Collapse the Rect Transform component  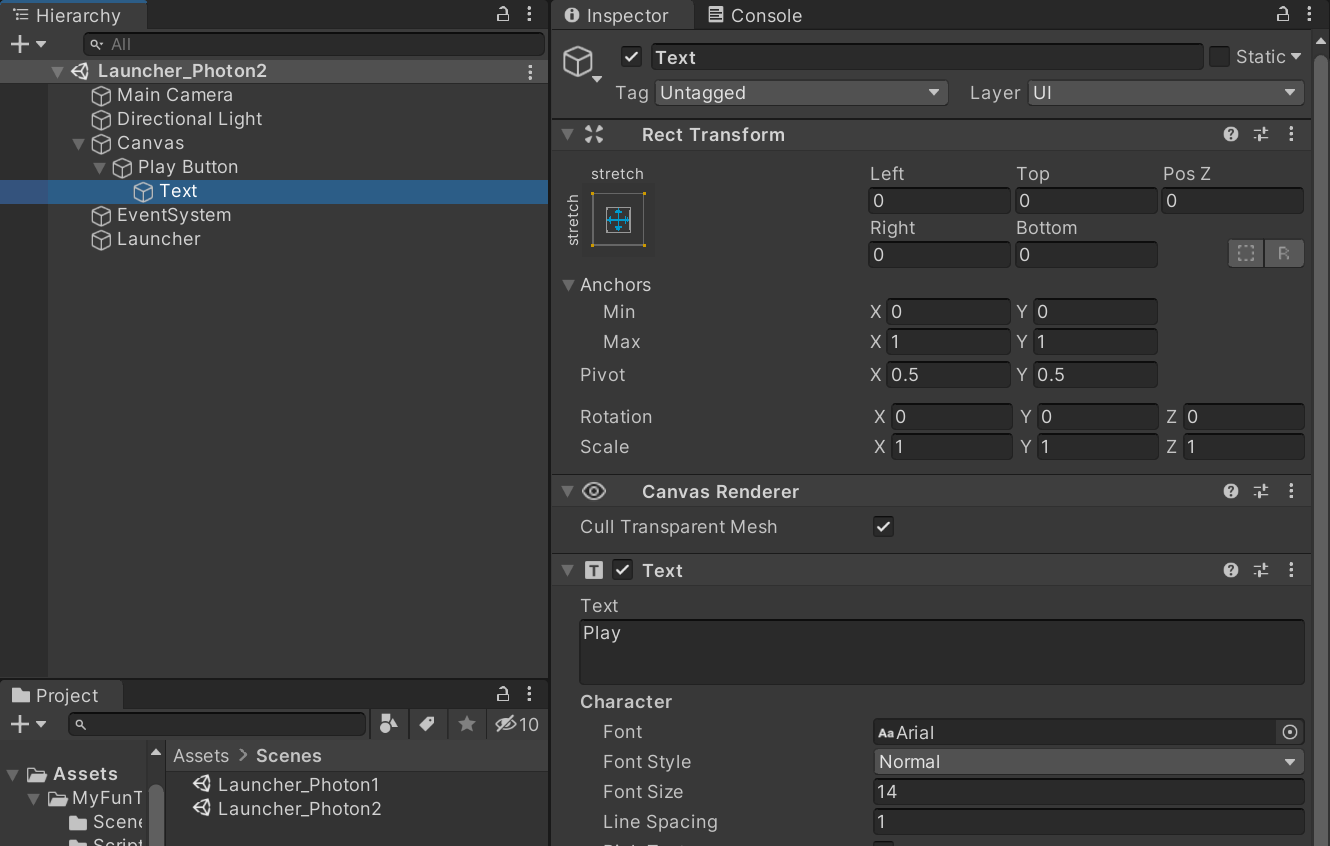click(567, 135)
